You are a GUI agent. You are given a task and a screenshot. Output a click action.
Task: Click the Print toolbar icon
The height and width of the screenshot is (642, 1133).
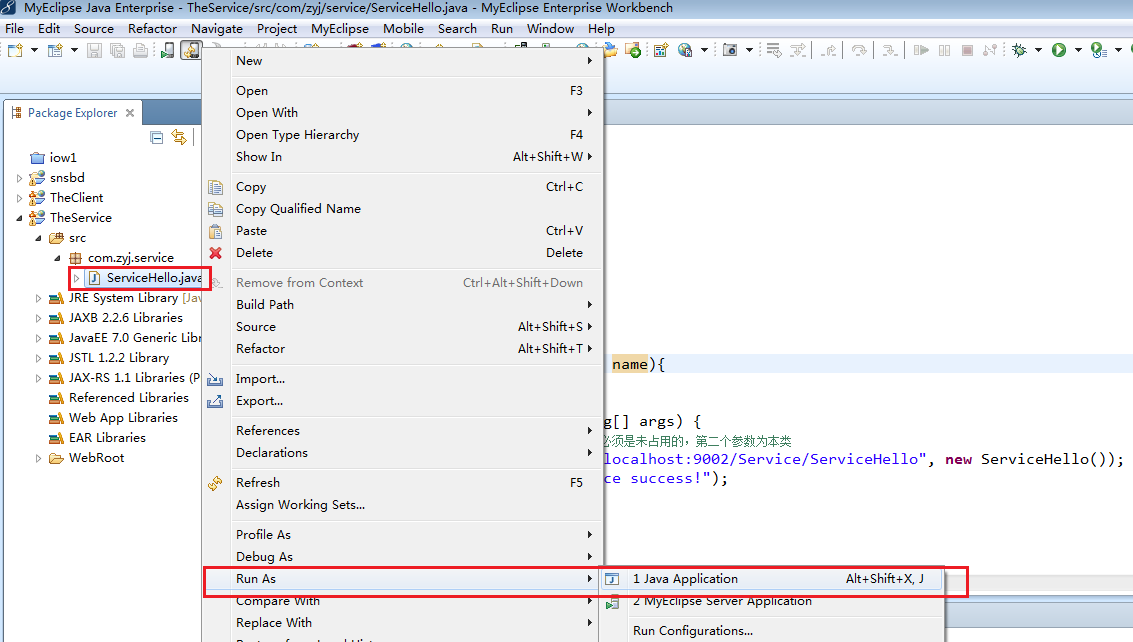pyautogui.click(x=141, y=50)
